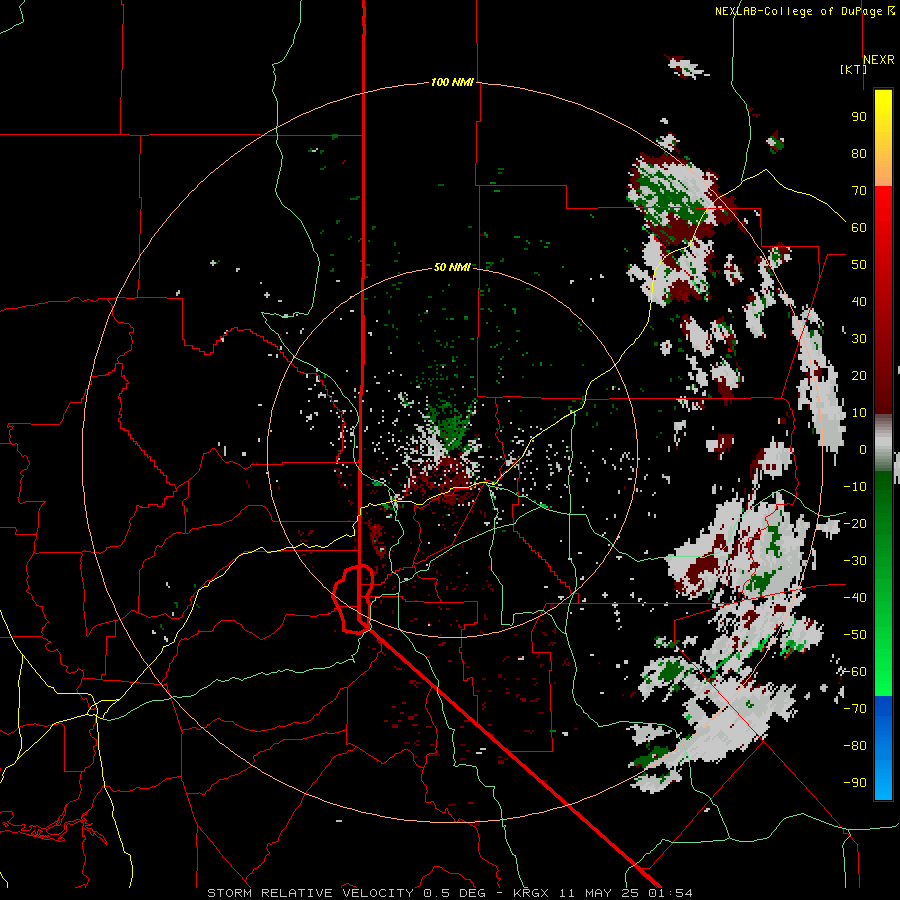The width and height of the screenshot is (900, 900).
Task: Click the 20 value on velocity scale
Action: point(859,375)
